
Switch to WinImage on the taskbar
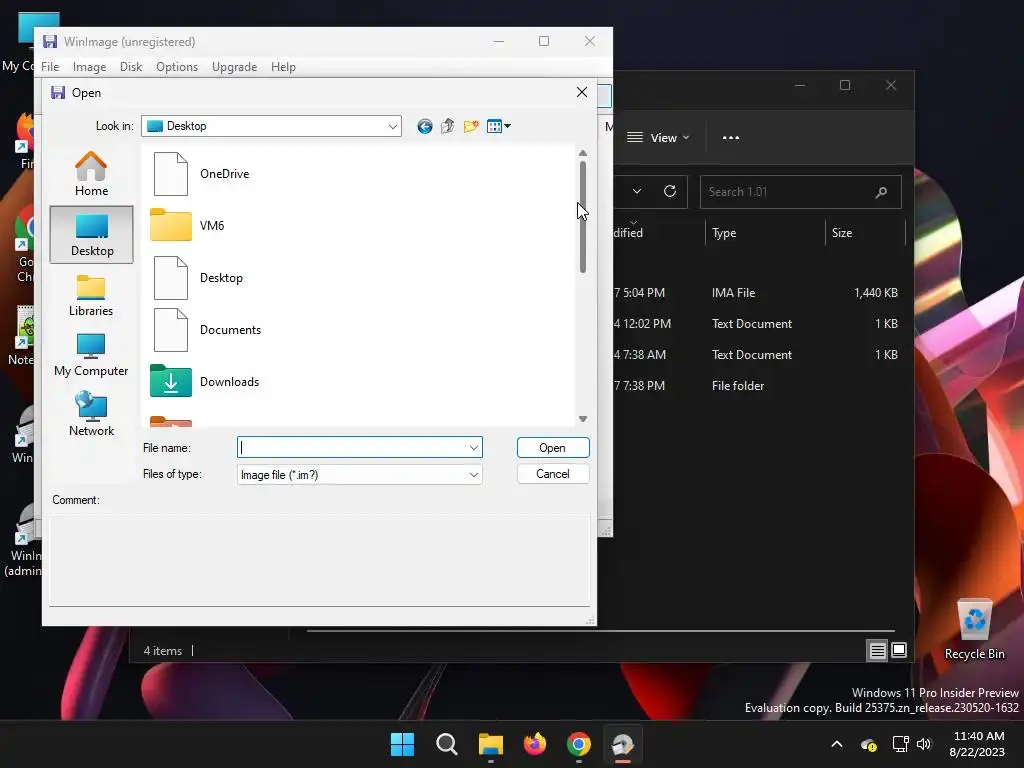click(622, 744)
